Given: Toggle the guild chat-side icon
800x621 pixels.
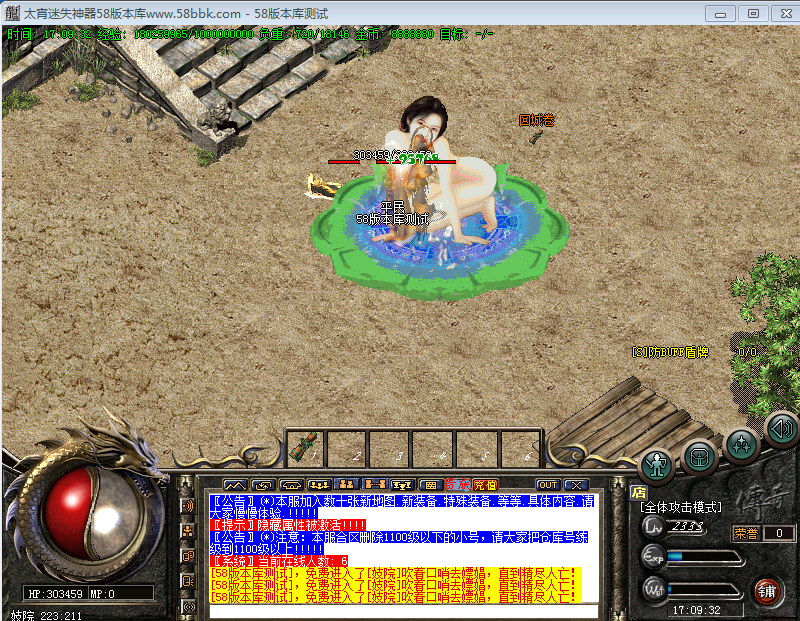Looking at the screenshot, I should [x=188, y=556].
